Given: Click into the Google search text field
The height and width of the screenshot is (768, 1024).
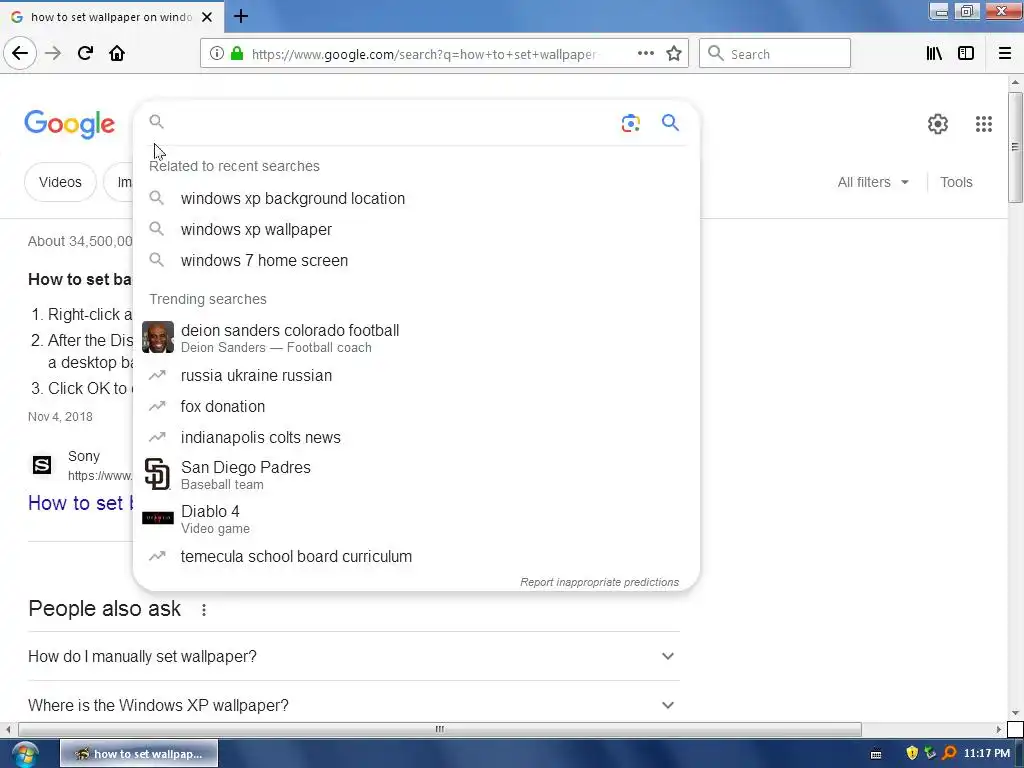Looking at the screenshot, I should point(389,122).
